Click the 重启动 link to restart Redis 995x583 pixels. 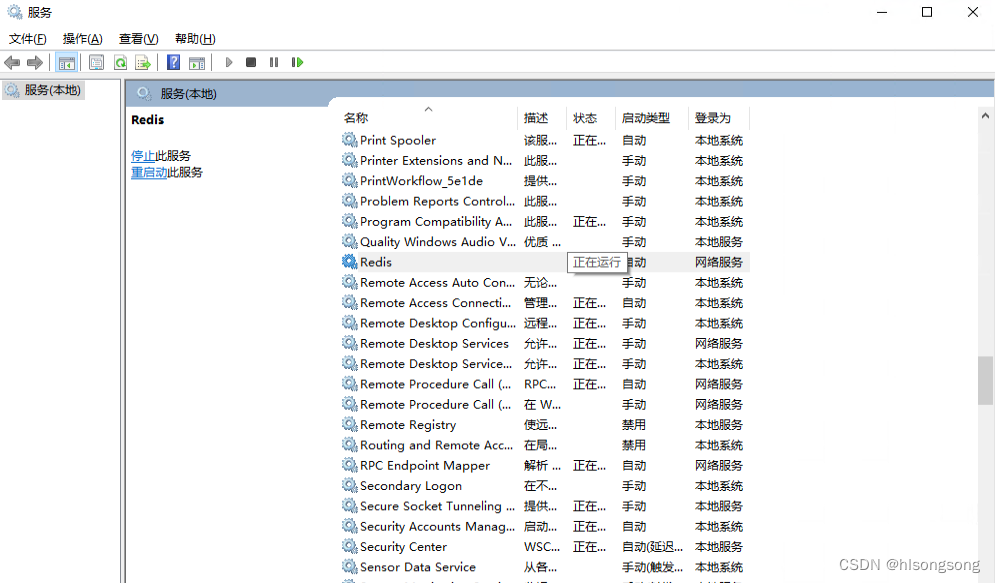pyautogui.click(x=148, y=172)
